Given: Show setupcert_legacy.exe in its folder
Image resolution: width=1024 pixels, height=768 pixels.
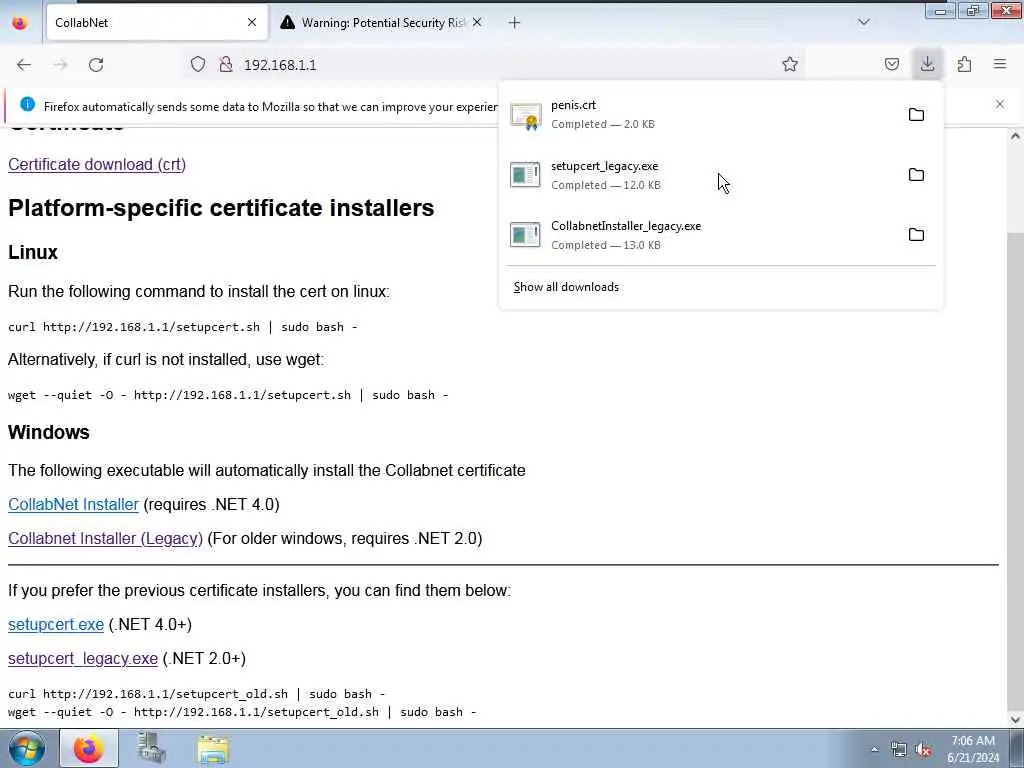Looking at the screenshot, I should tap(916, 174).
